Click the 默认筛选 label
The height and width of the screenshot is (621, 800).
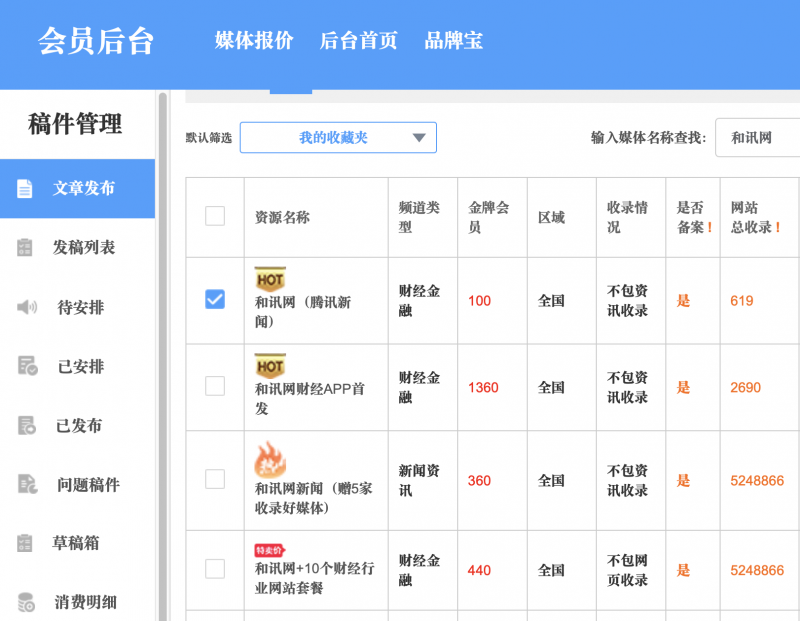[x=209, y=138]
